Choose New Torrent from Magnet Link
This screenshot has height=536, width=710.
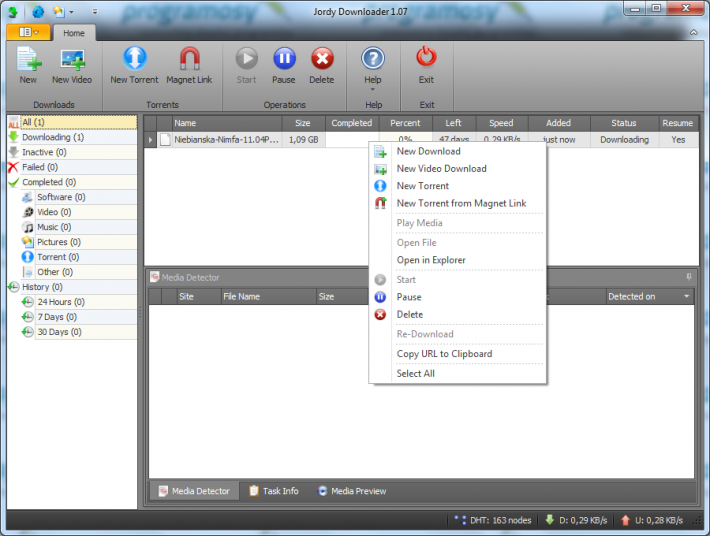457,203
